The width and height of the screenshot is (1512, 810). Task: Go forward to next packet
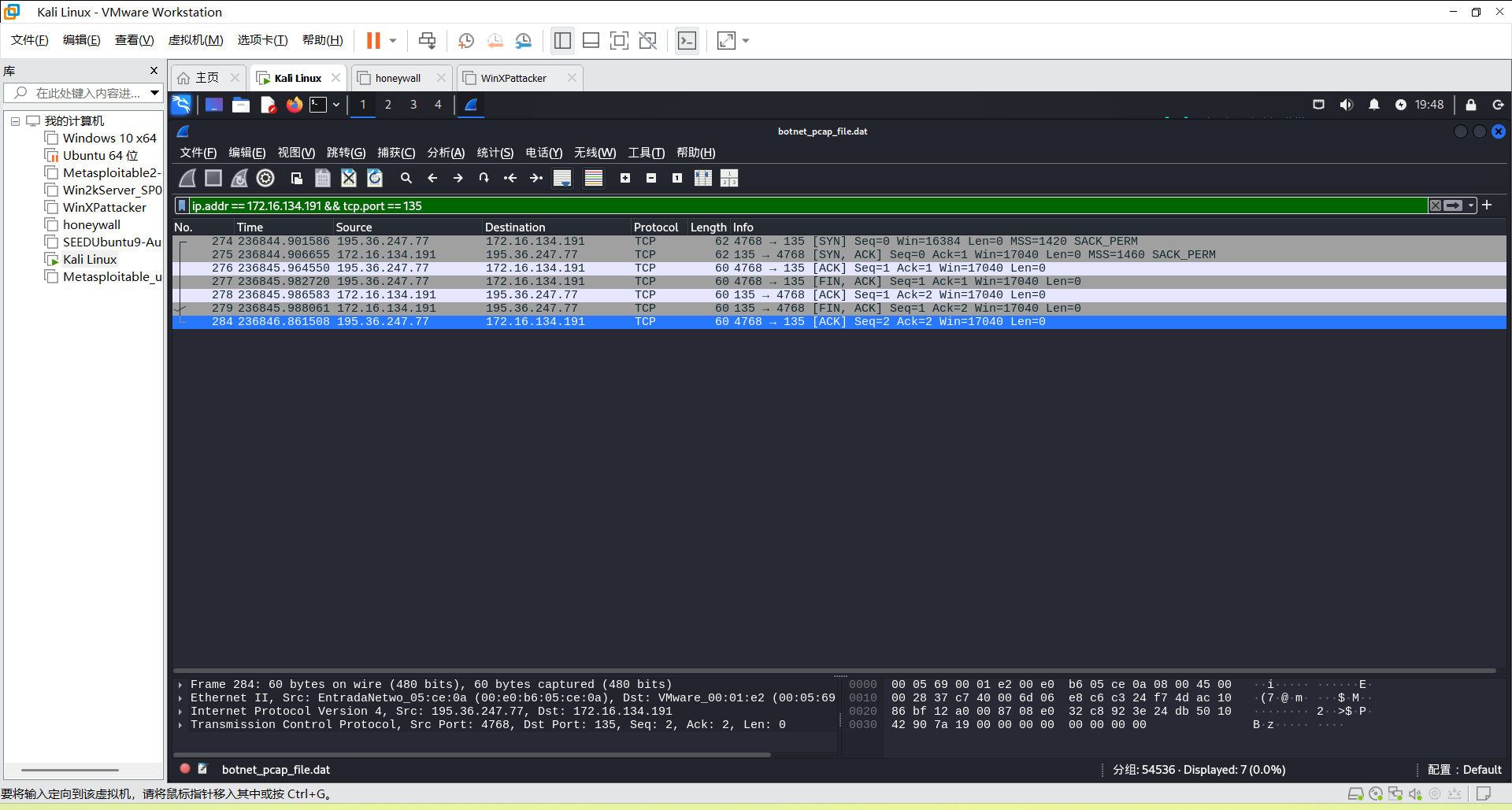[458, 179]
